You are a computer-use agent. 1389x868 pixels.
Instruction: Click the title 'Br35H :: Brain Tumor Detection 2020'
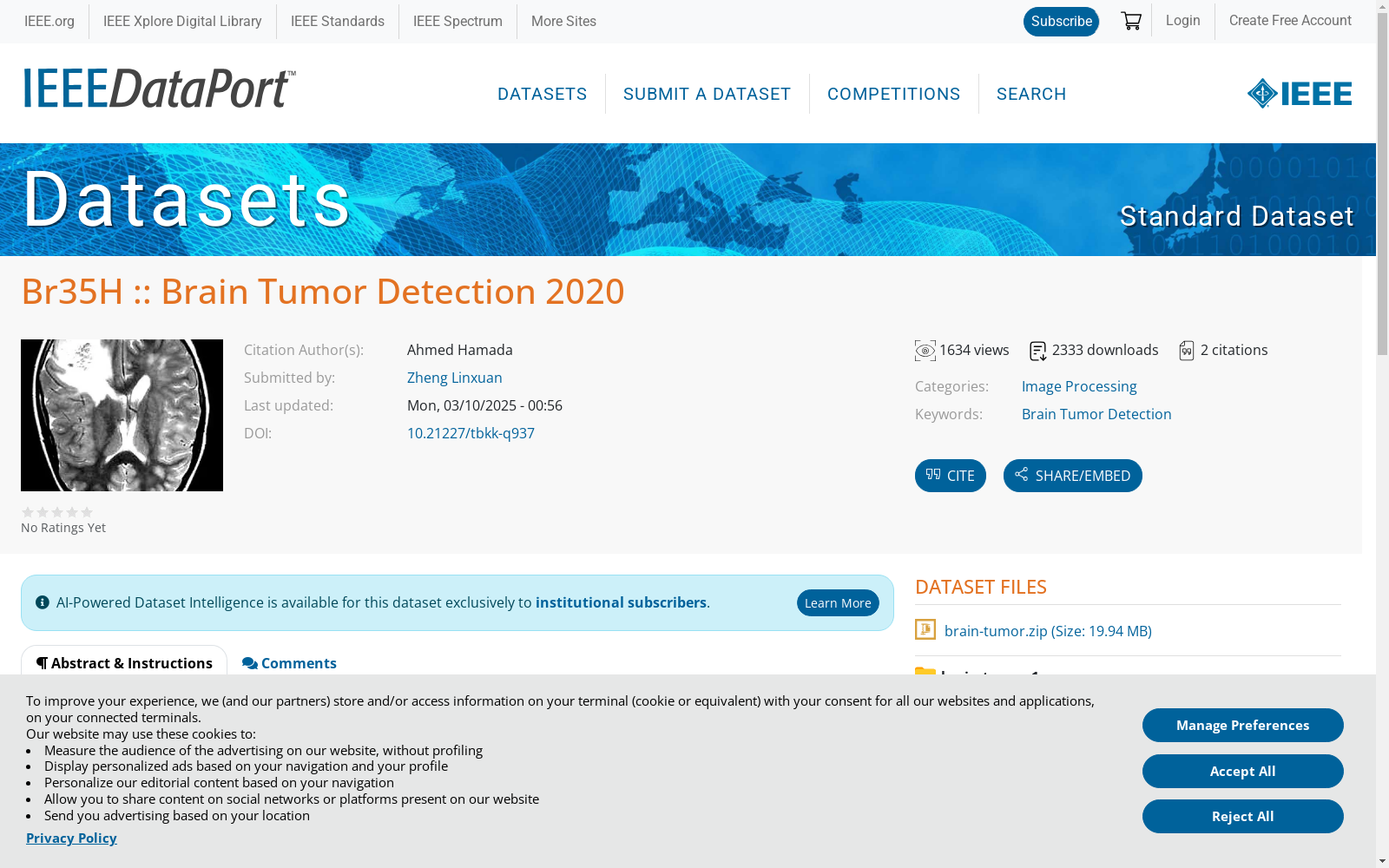point(323,292)
